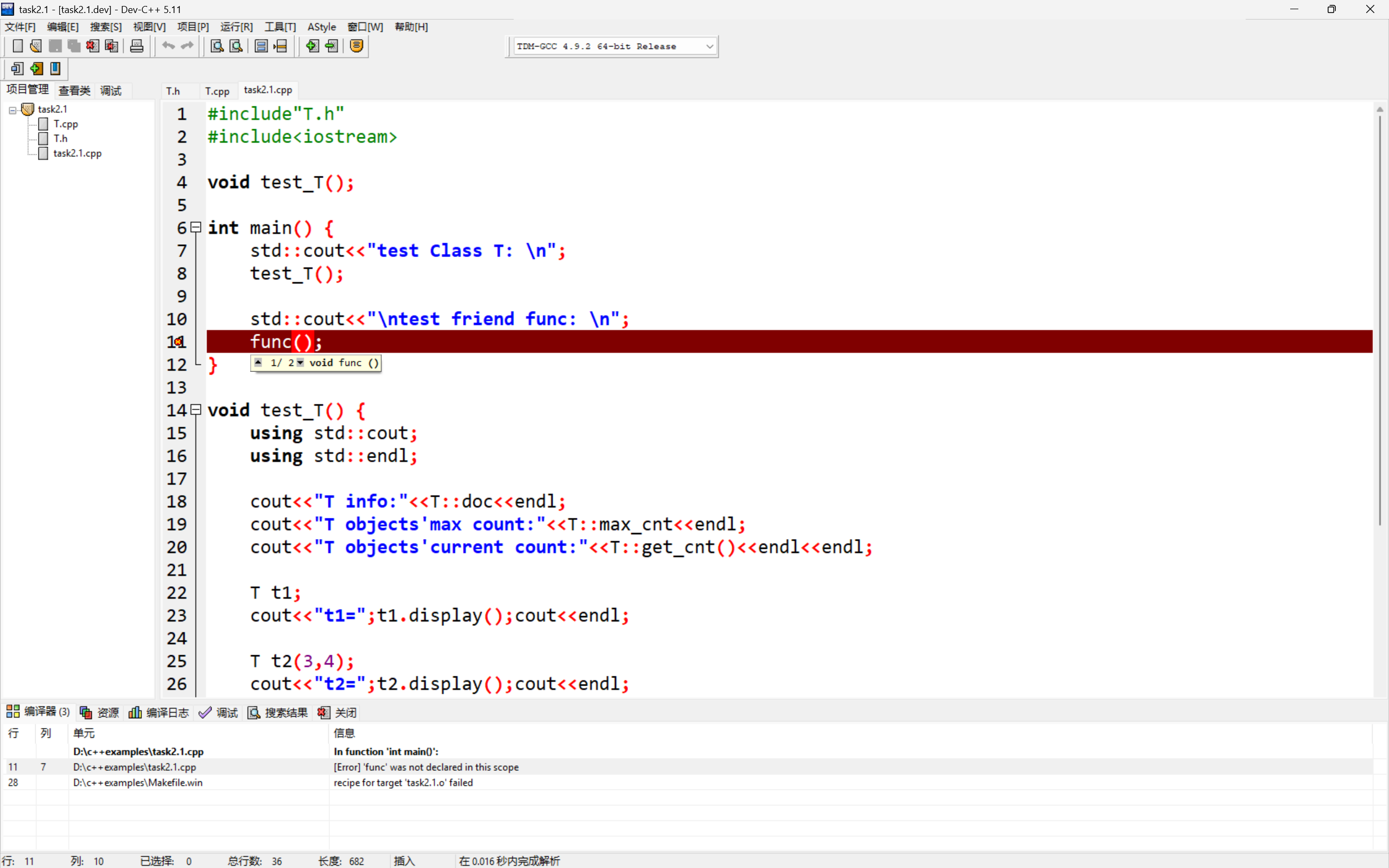The image size is (1389, 868).
Task: Click the 关闭 button in bottom panel
Action: 338,712
